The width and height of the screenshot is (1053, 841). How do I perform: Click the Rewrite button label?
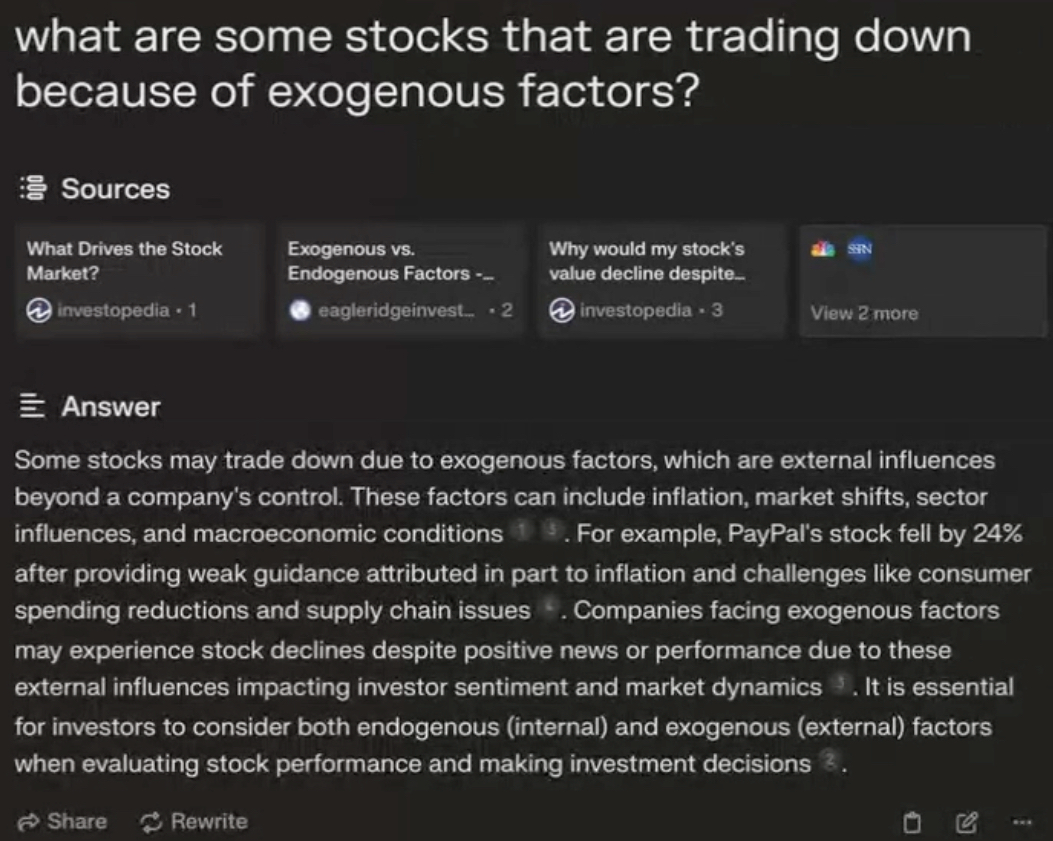pos(209,822)
